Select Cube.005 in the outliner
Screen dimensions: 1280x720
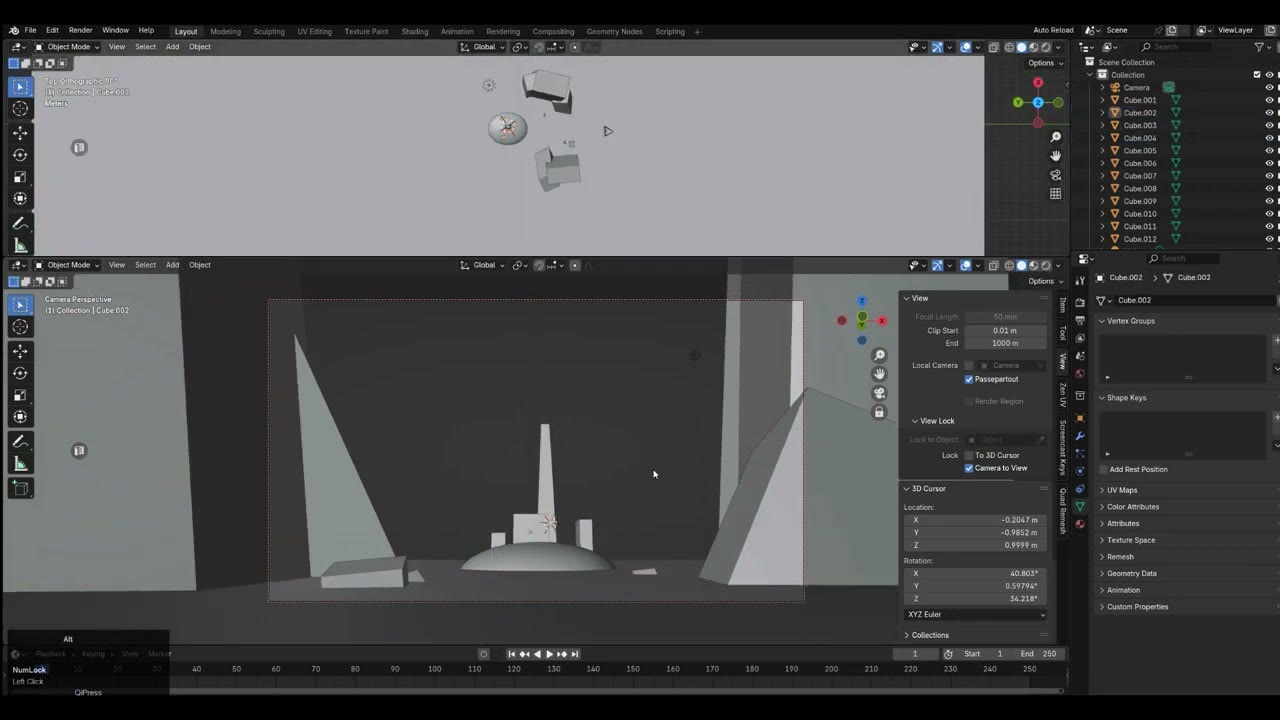(x=1139, y=151)
